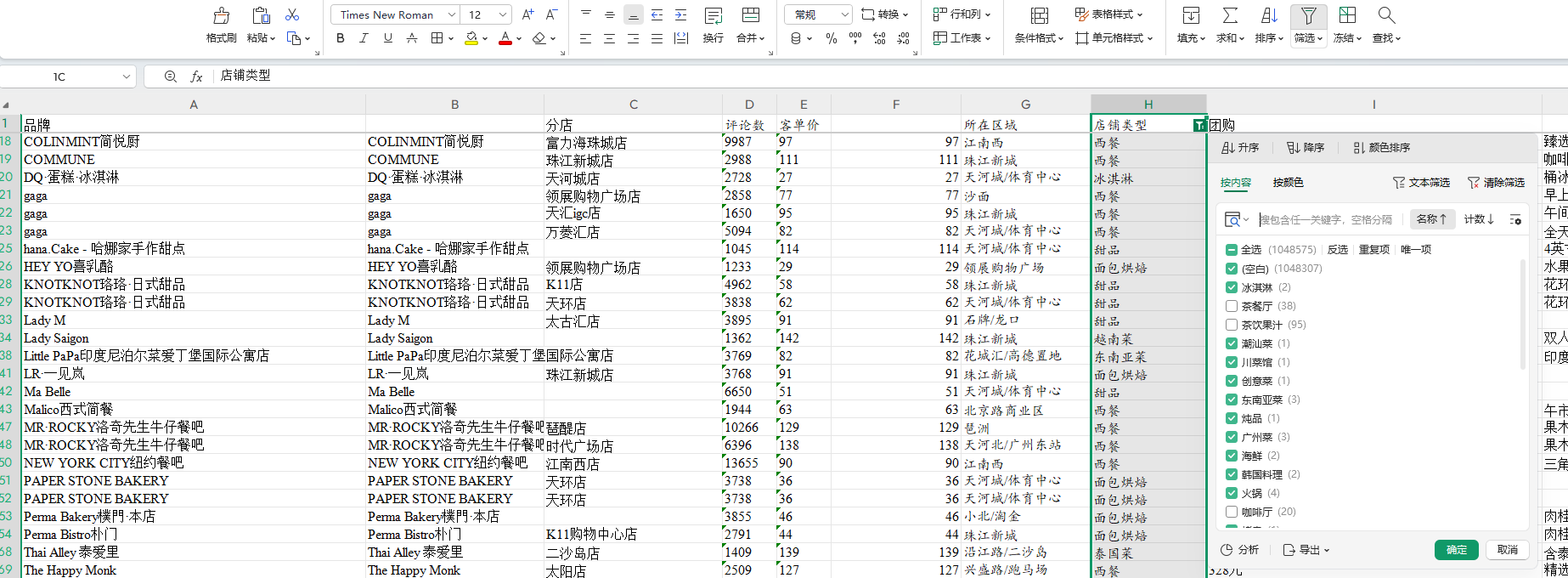Click the Sum (求和) sigma icon
Viewport: 1568px width, 578px height.
(x=1230, y=15)
